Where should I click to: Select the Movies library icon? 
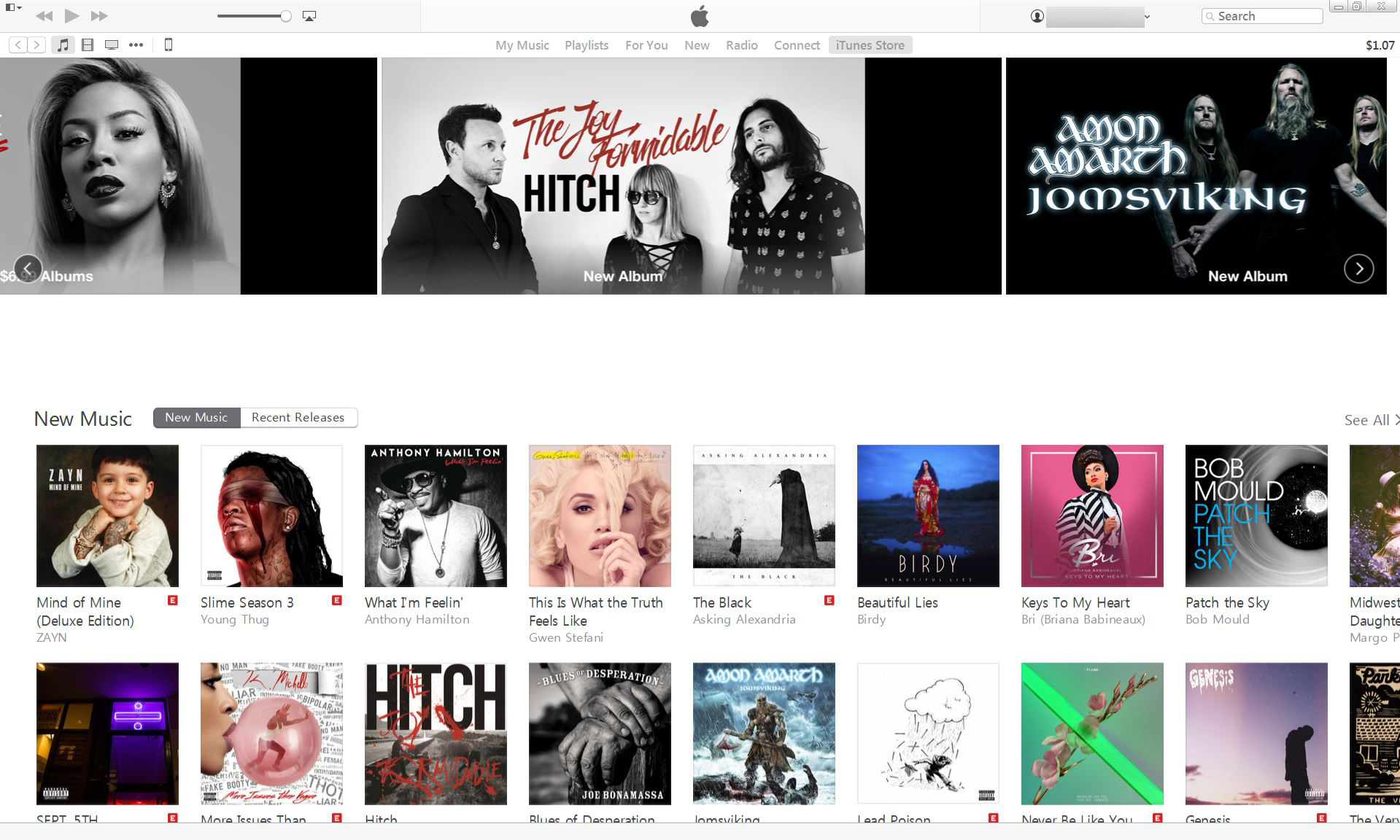(x=88, y=44)
